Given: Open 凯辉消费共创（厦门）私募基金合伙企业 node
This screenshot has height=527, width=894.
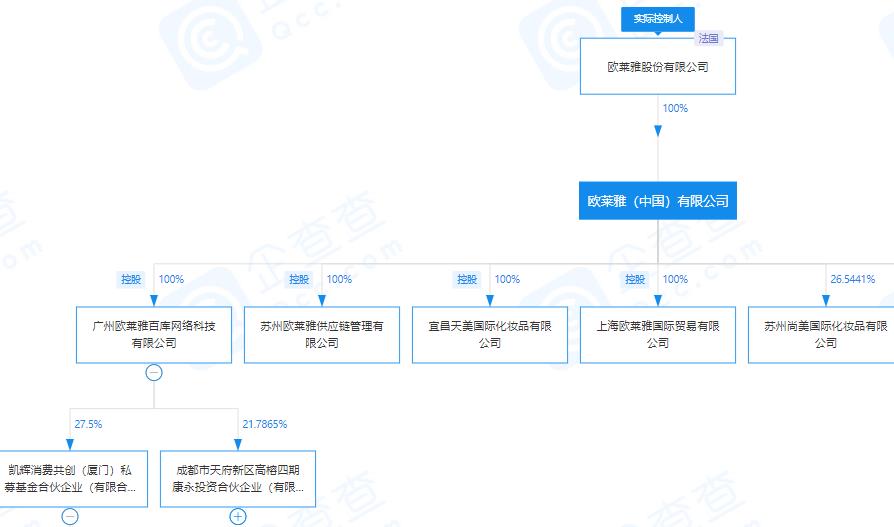Looking at the screenshot, I should point(74,479).
